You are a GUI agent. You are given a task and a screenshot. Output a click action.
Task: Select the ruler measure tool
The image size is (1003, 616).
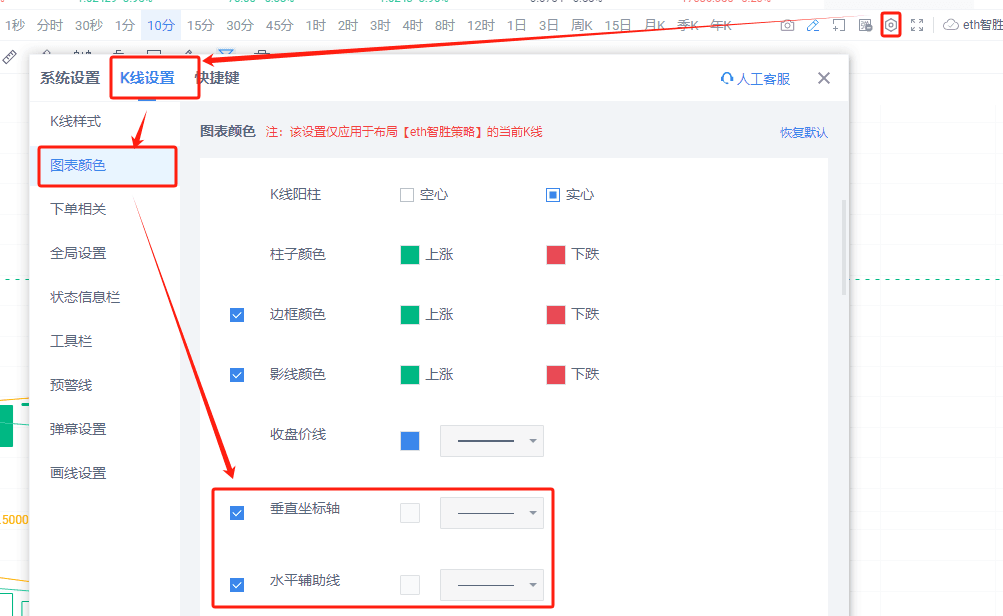coord(10,57)
